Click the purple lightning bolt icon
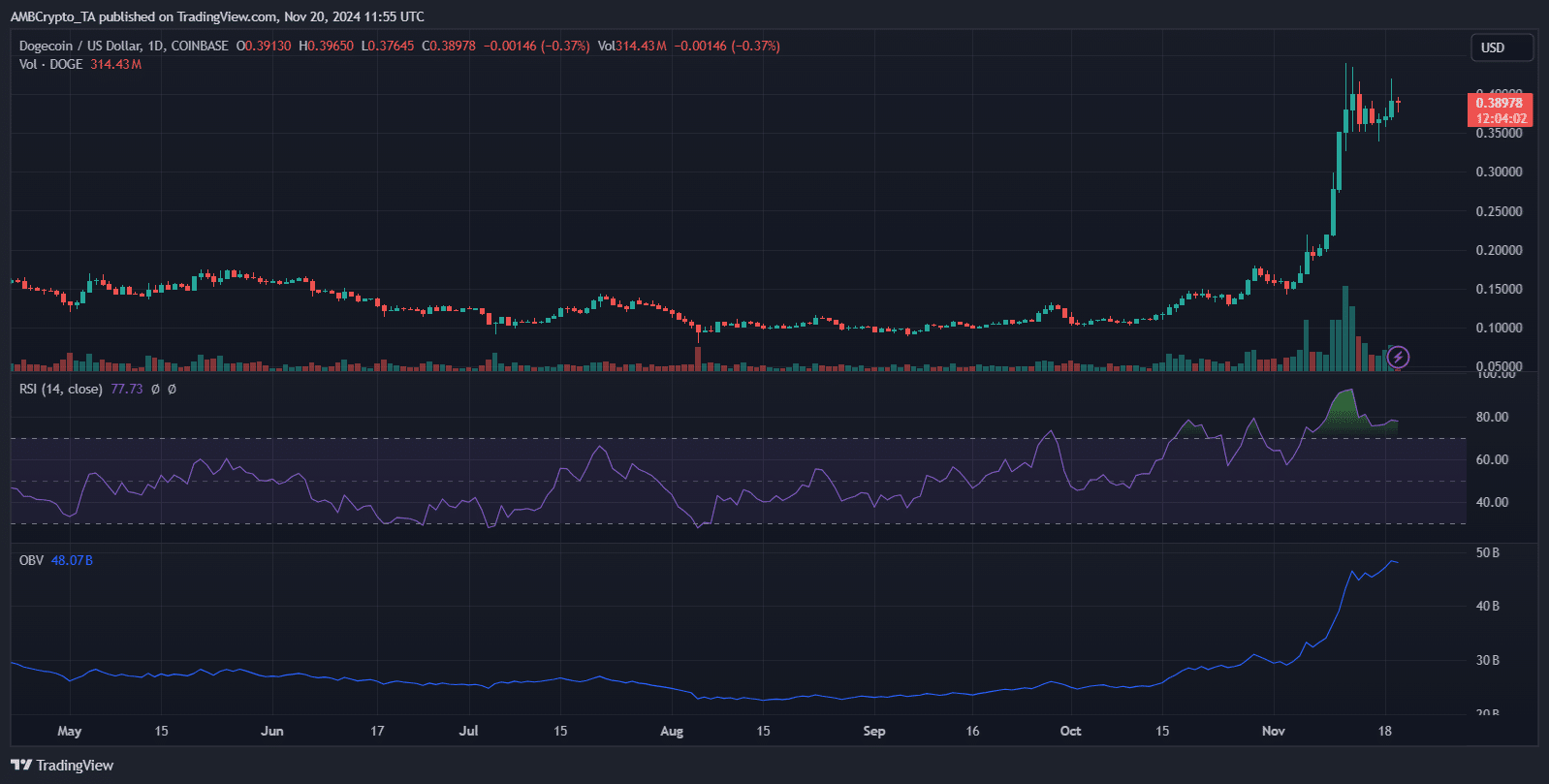Screen dimensions: 1549x784 (1398, 358)
